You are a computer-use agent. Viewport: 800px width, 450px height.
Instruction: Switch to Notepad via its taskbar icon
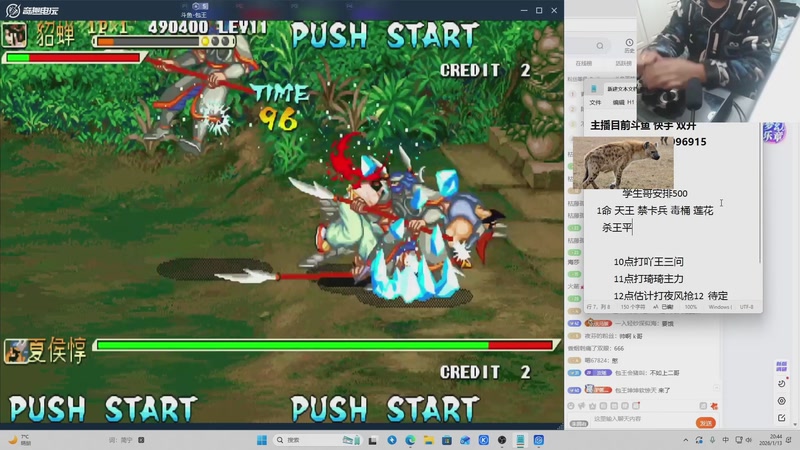pos(520,440)
